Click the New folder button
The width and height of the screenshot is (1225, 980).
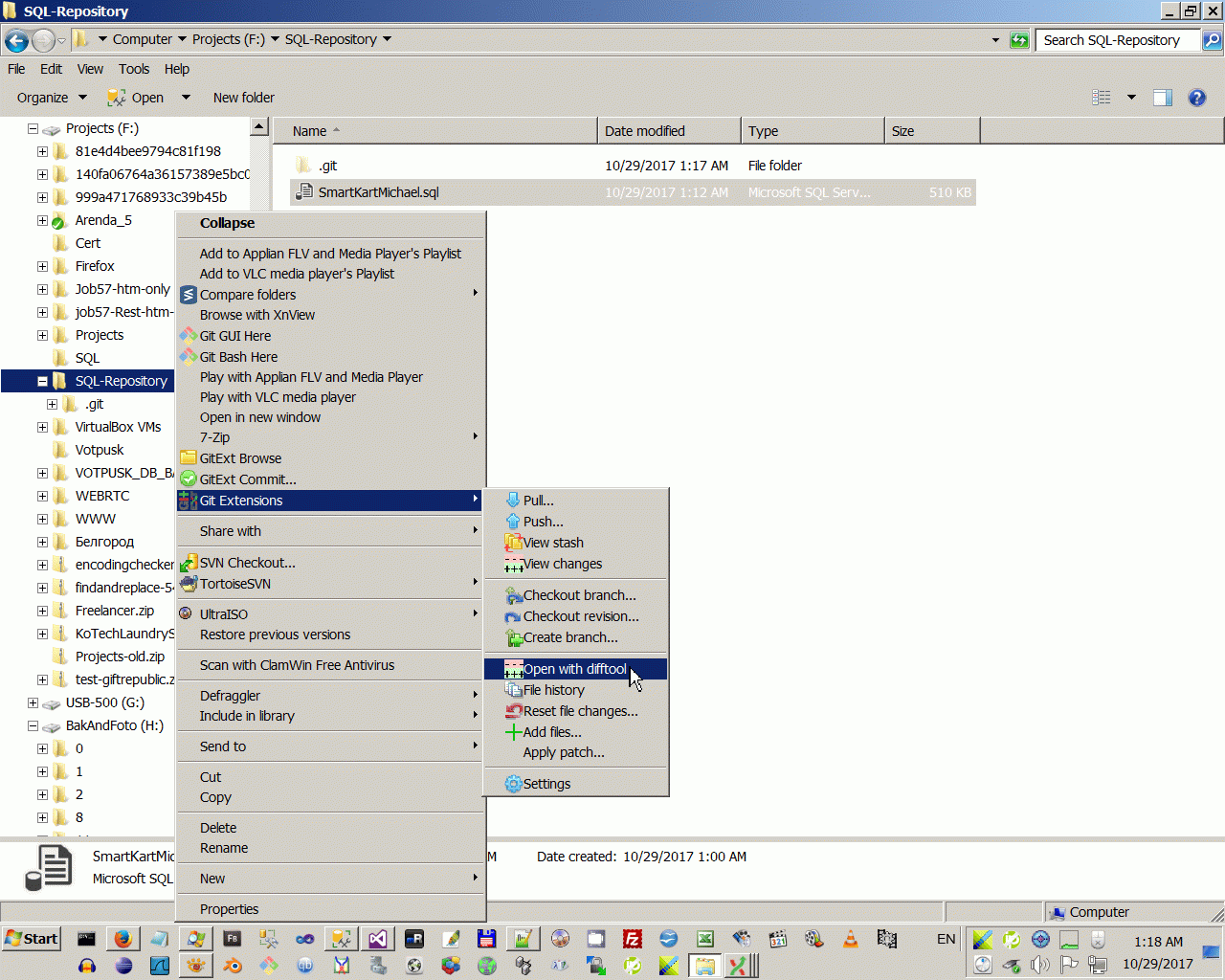243,98
